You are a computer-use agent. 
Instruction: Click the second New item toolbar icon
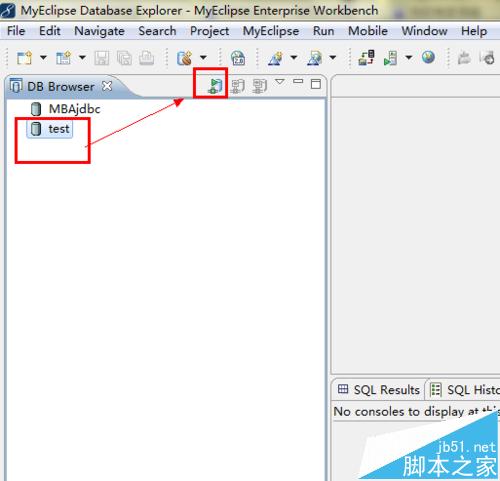click(64, 58)
